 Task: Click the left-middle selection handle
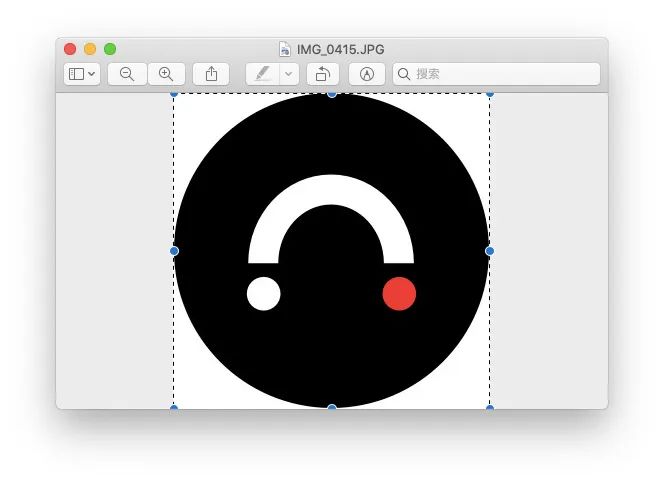pyautogui.click(x=174, y=251)
